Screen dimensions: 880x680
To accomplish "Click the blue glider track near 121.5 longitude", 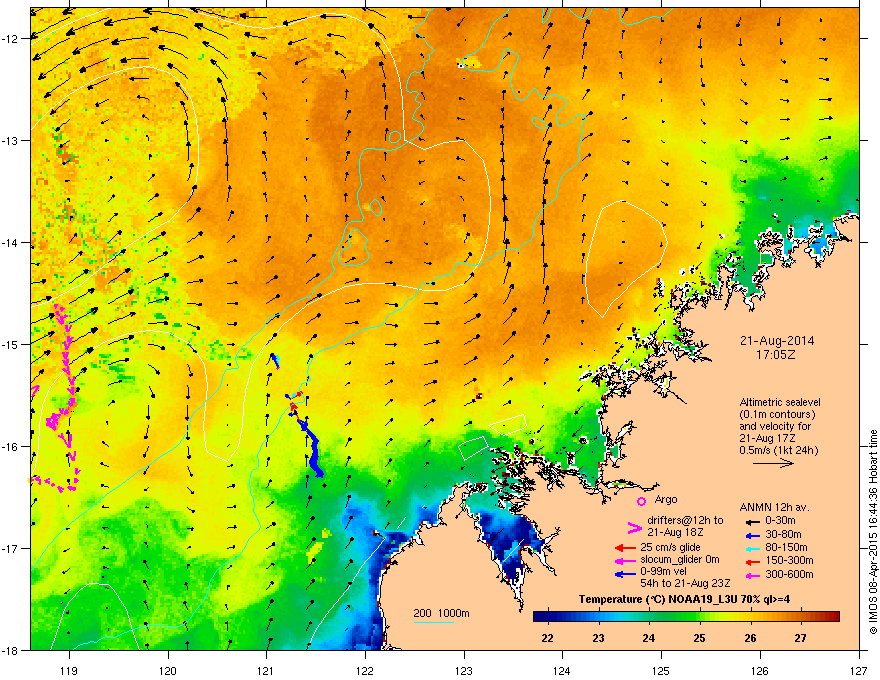I will coord(314,451).
